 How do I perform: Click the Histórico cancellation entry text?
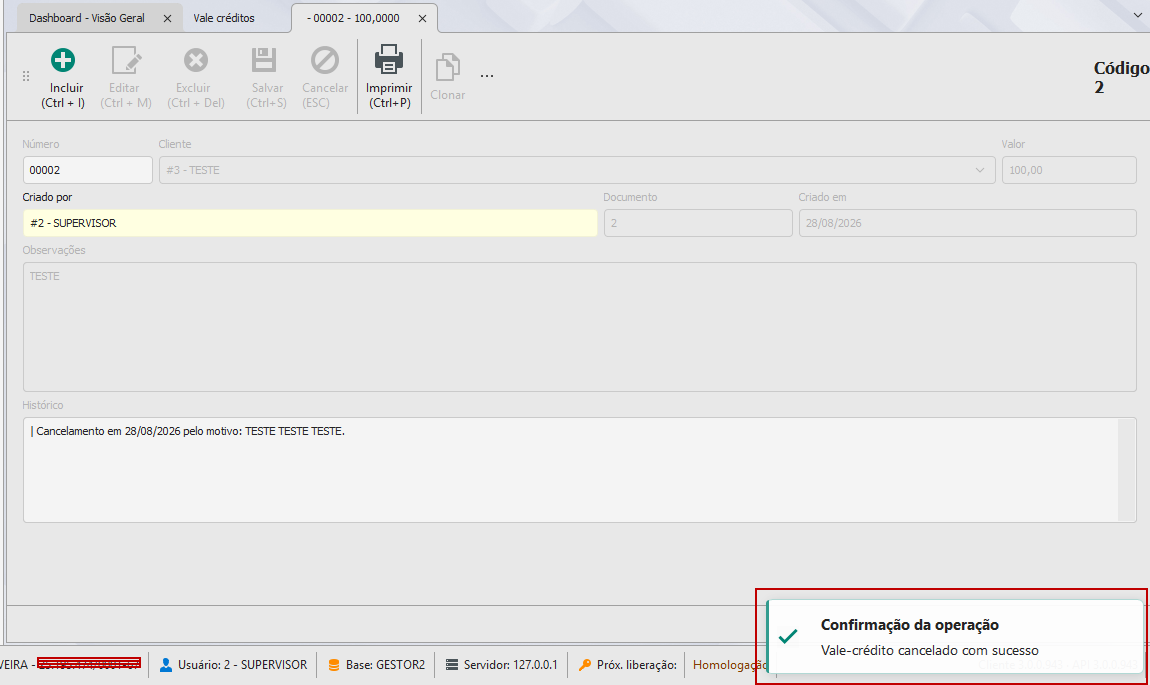191,431
